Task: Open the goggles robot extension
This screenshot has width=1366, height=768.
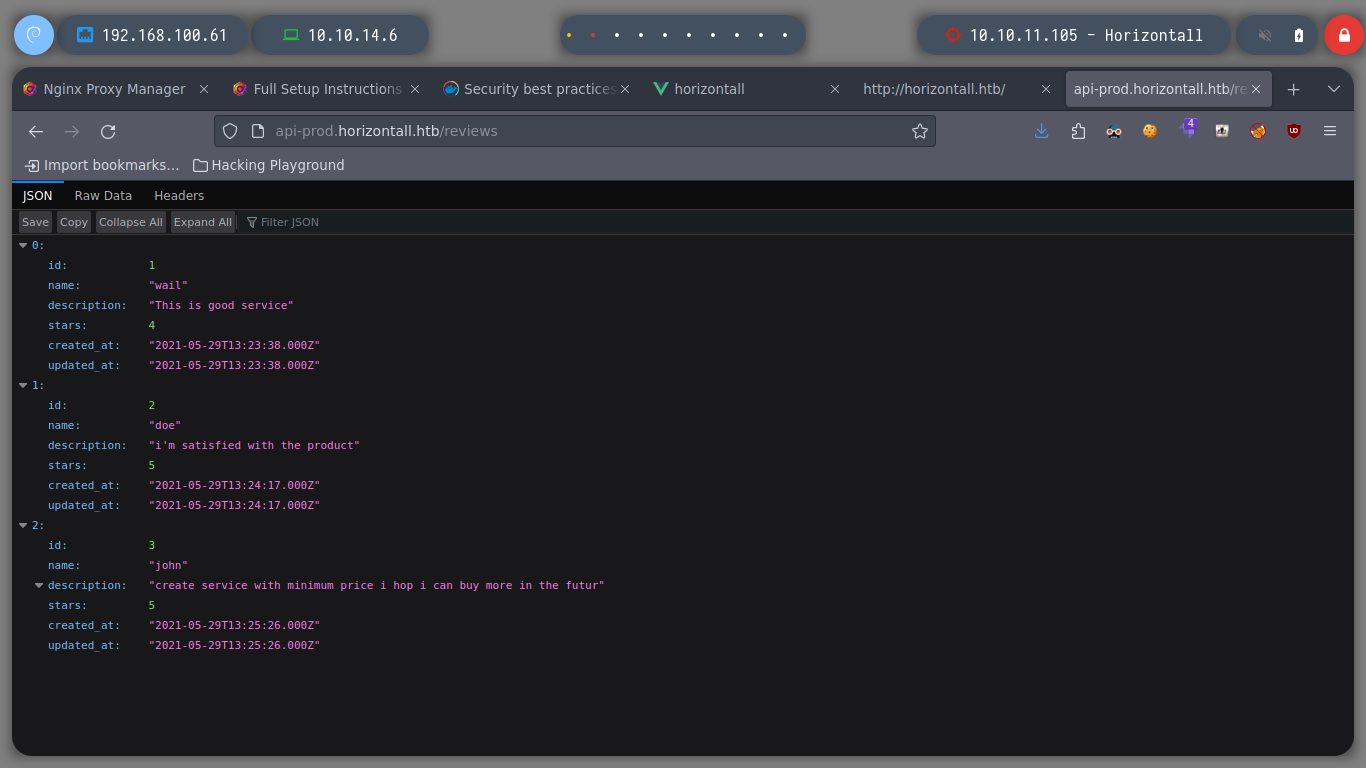Action: (1114, 131)
